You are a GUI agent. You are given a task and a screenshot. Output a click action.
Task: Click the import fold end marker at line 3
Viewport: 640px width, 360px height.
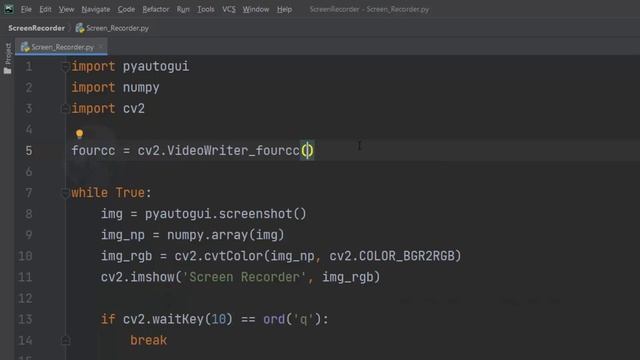[65, 109]
